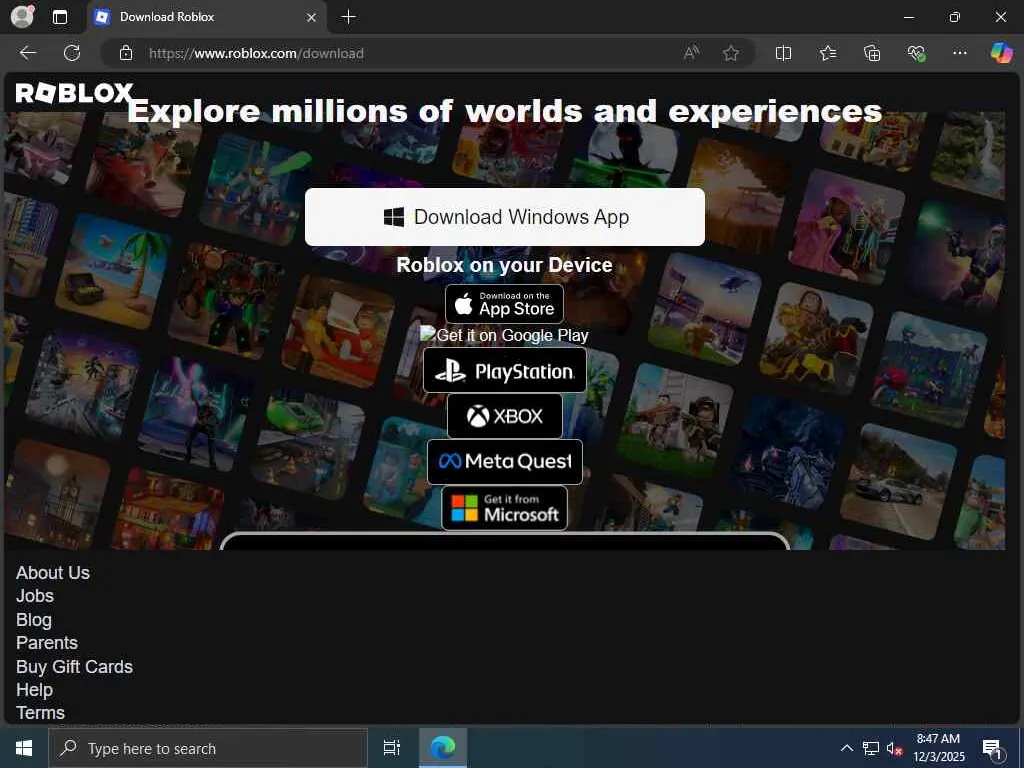
Task: Open the Favorites list icon
Action: (x=828, y=53)
